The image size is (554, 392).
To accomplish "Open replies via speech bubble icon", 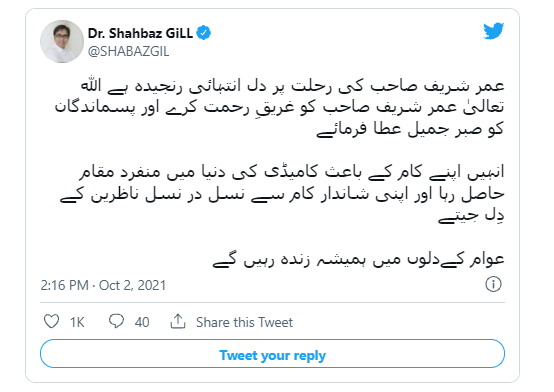I will [116, 321].
